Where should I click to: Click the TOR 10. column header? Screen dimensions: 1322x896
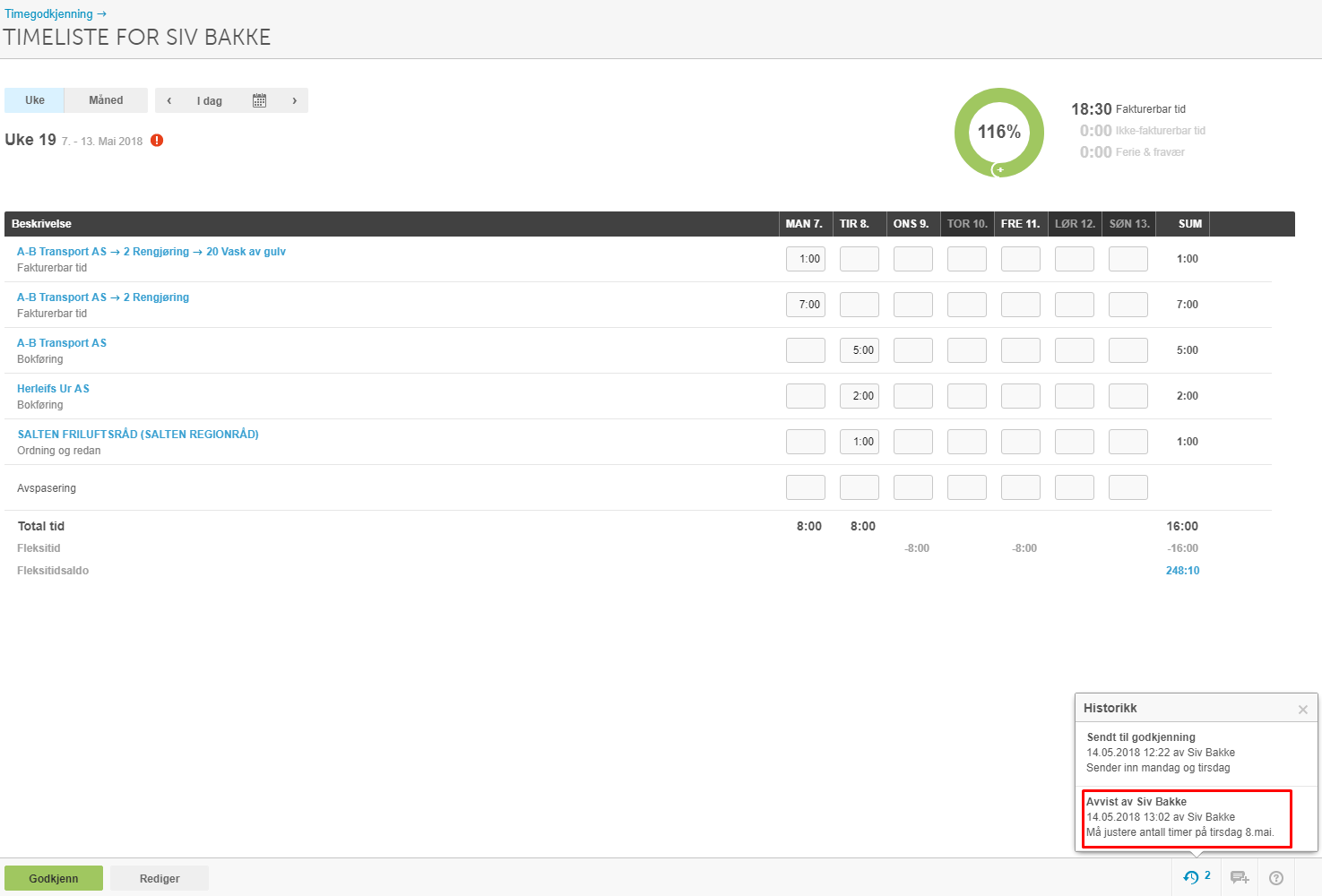pos(967,224)
